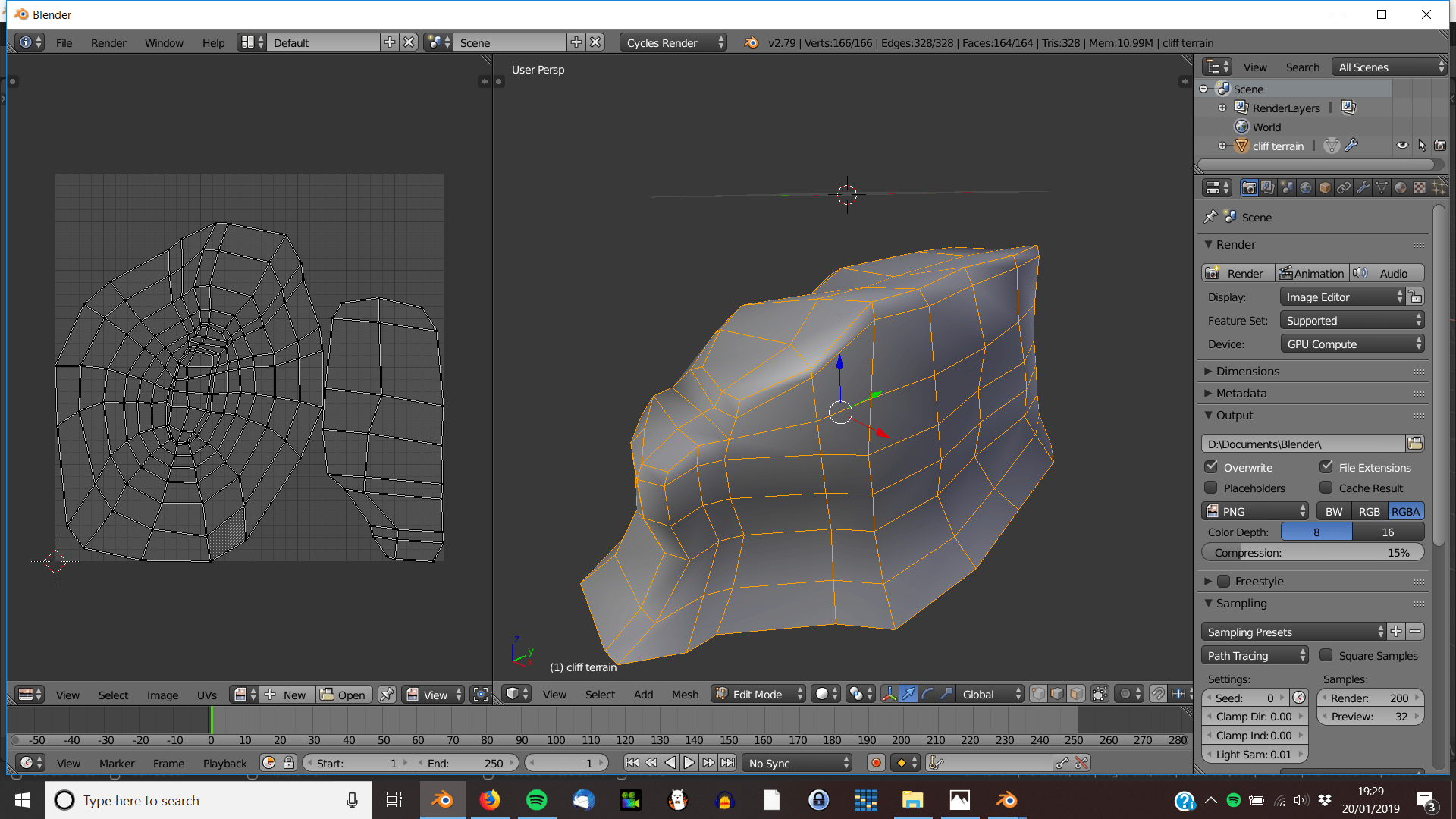Open the Path Tracing integrator dropdown

coord(1254,654)
